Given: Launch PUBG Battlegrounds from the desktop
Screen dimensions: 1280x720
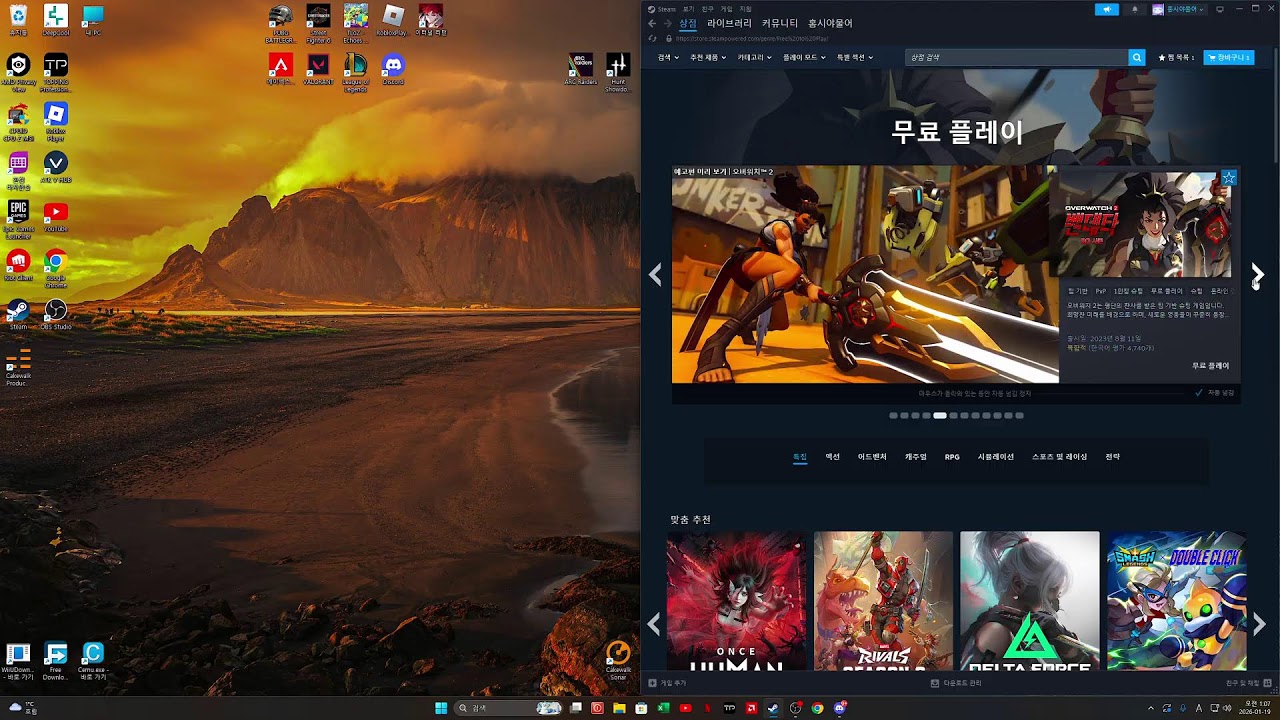Looking at the screenshot, I should point(281,21).
